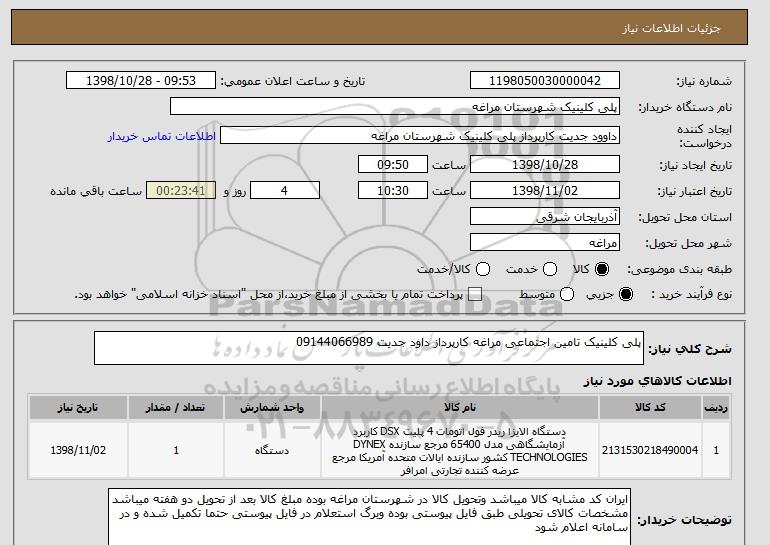The width and height of the screenshot is (770, 545).
Task: Click the ساعت باقی مانده label
Action: point(96,191)
